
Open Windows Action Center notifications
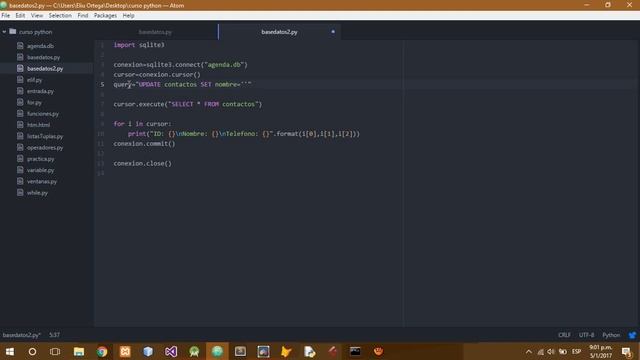tap(627, 351)
